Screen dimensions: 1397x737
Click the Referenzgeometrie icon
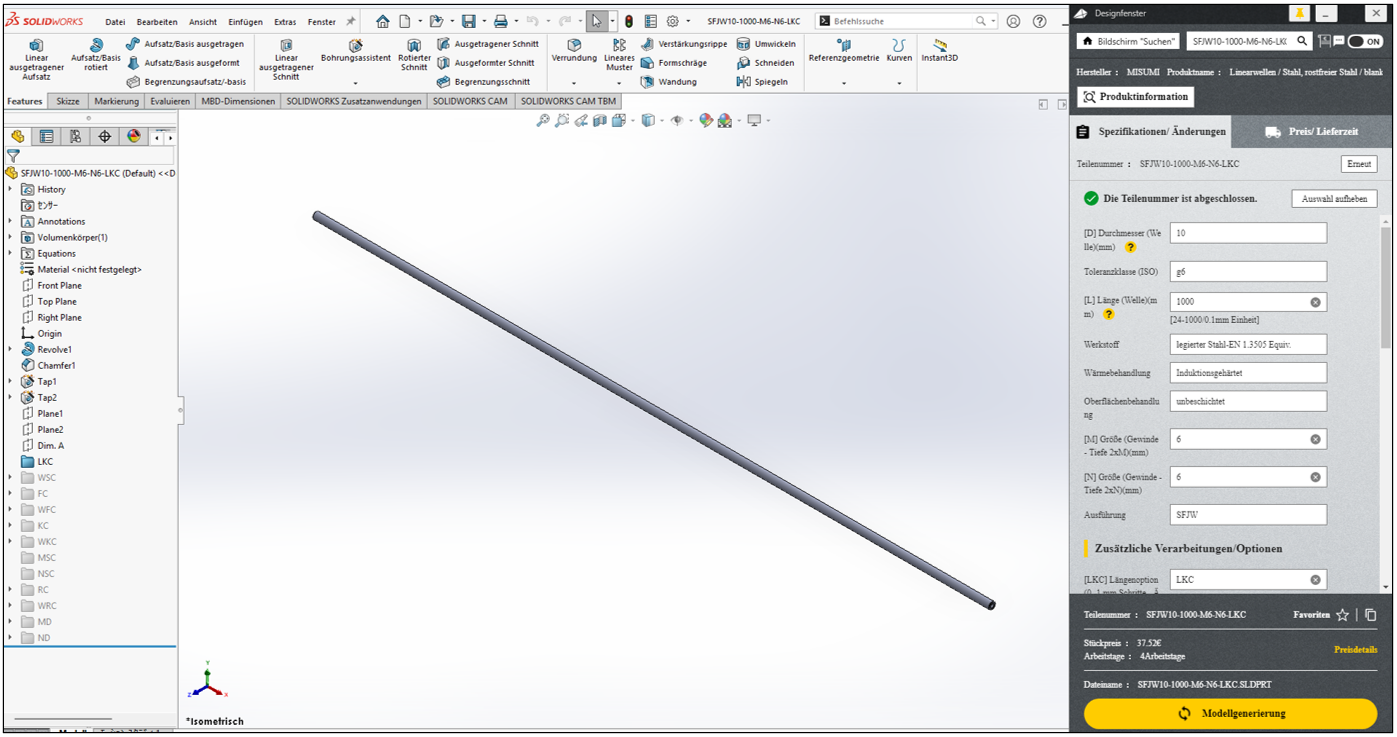[x=843, y=45]
